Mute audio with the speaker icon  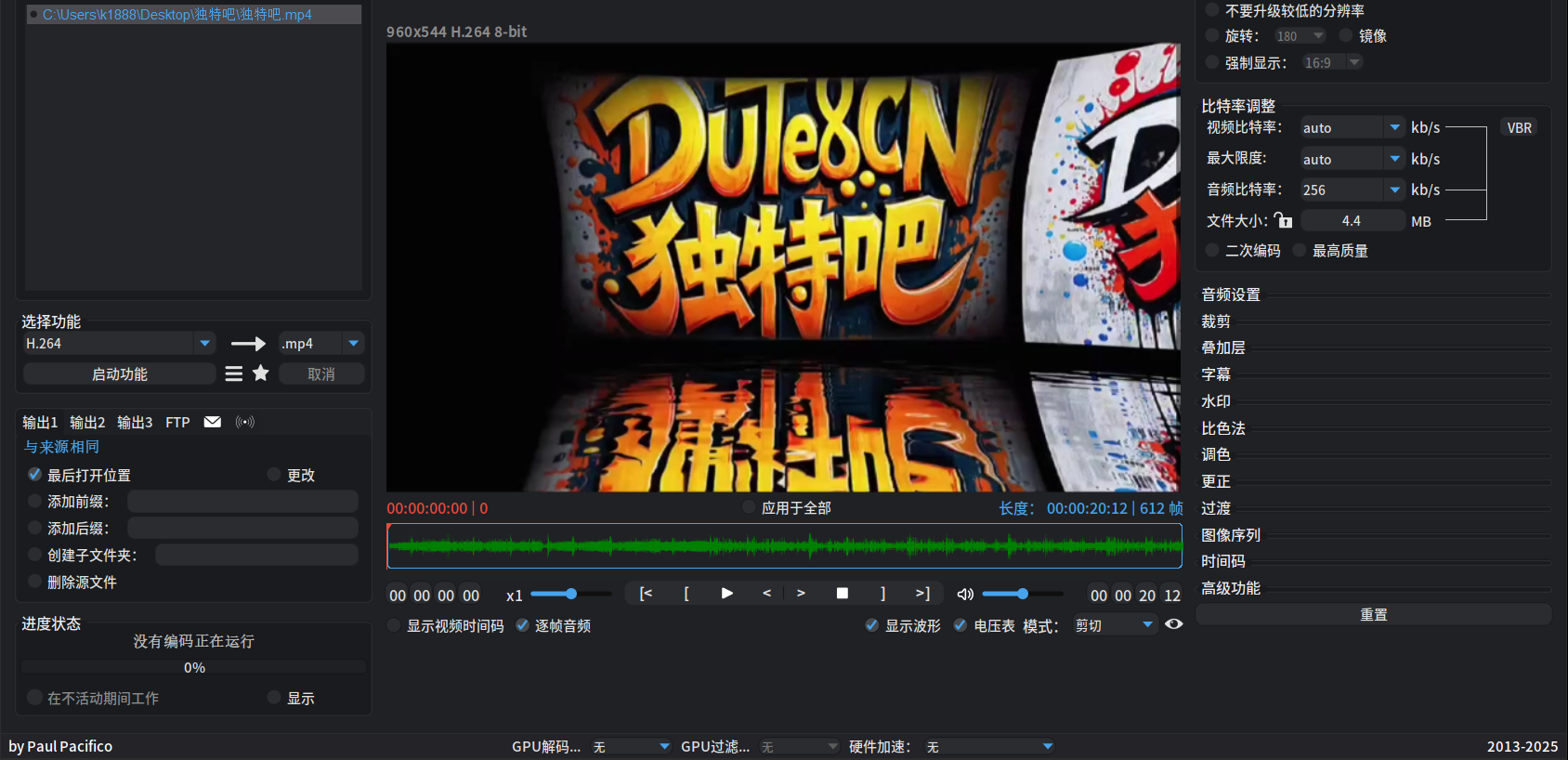pyautogui.click(x=965, y=595)
